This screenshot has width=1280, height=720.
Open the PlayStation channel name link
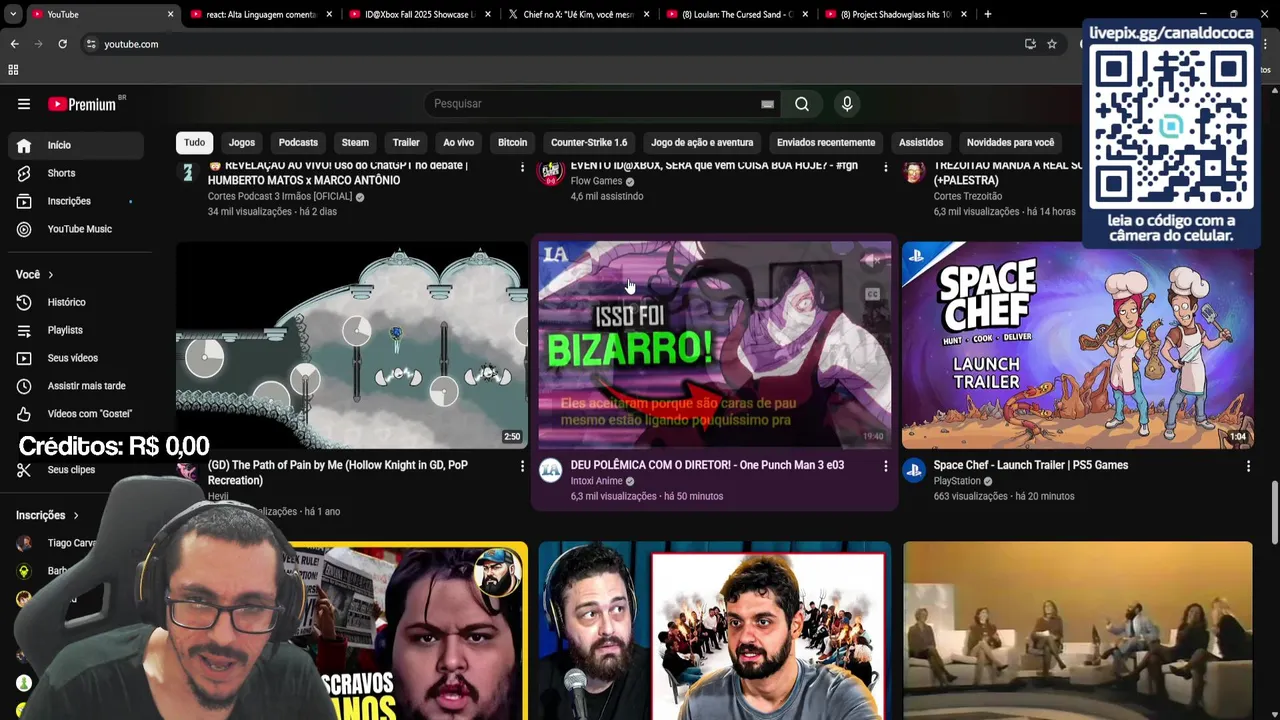[957, 481]
